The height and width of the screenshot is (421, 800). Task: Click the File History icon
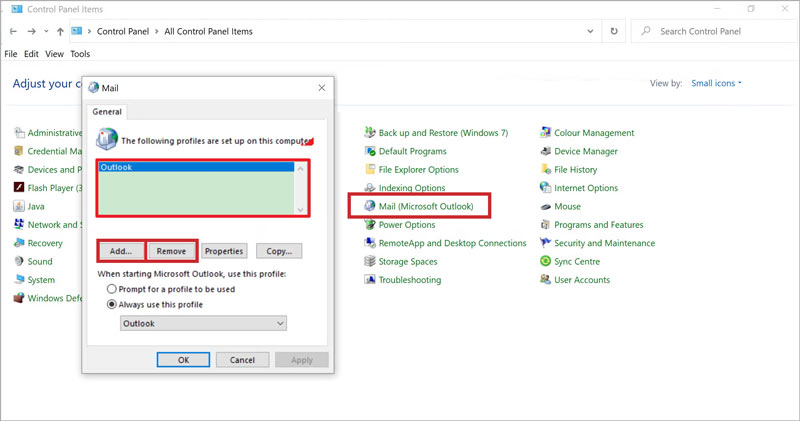[x=545, y=169]
